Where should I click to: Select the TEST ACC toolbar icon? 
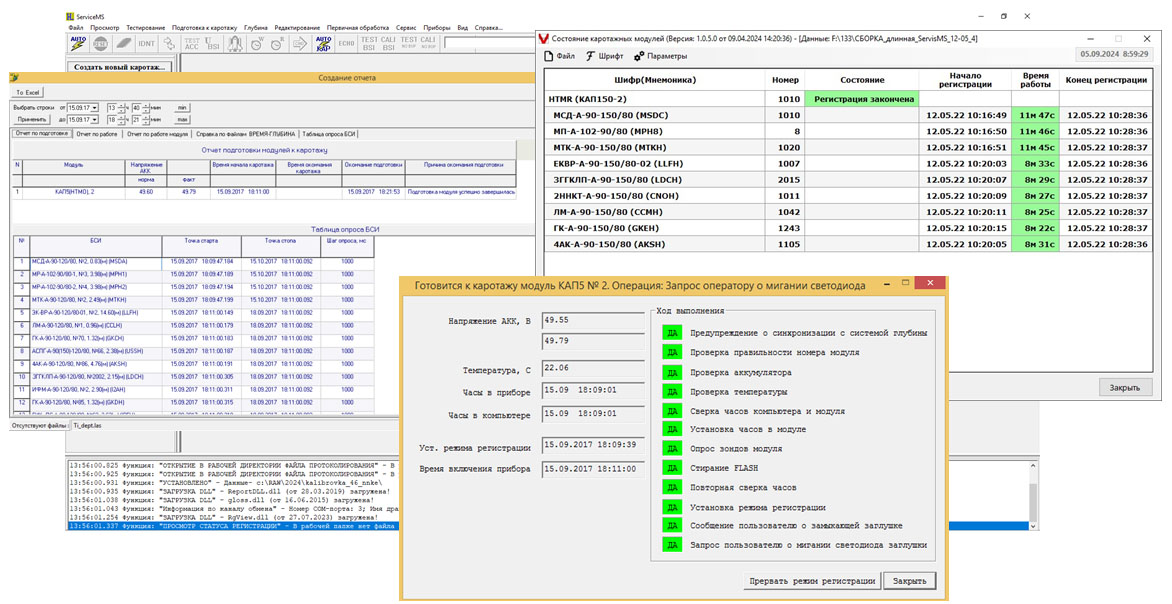coord(190,43)
